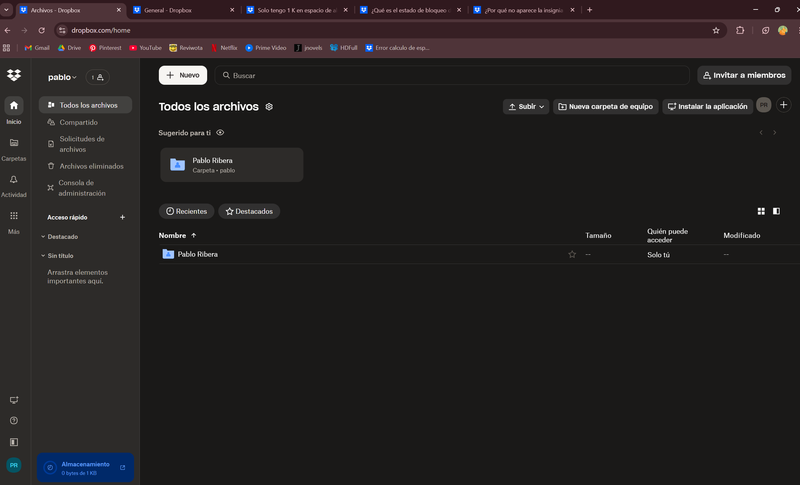Screen dimensions: 800x485
Task: Open storage external link icon
Action: point(122,467)
